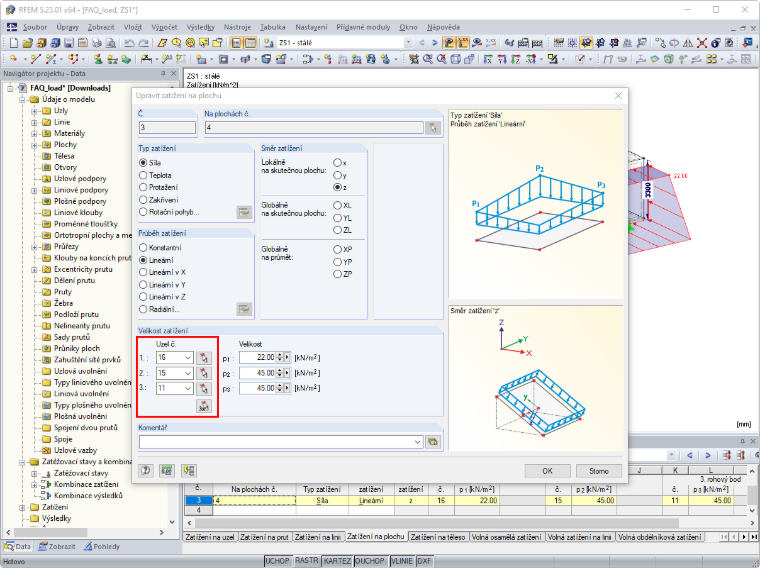Click the Save icon in main toolbar
The width and height of the screenshot is (760, 568).
(69, 43)
